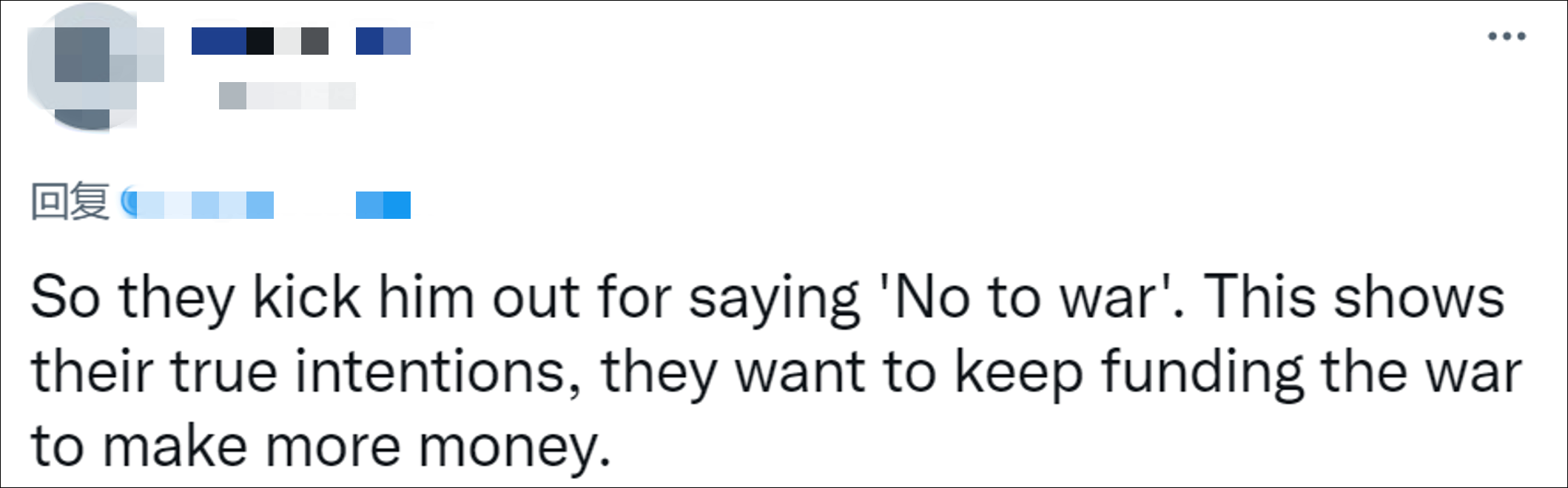
Task: Click 'to make more' on the last line
Action: click(x=215, y=447)
